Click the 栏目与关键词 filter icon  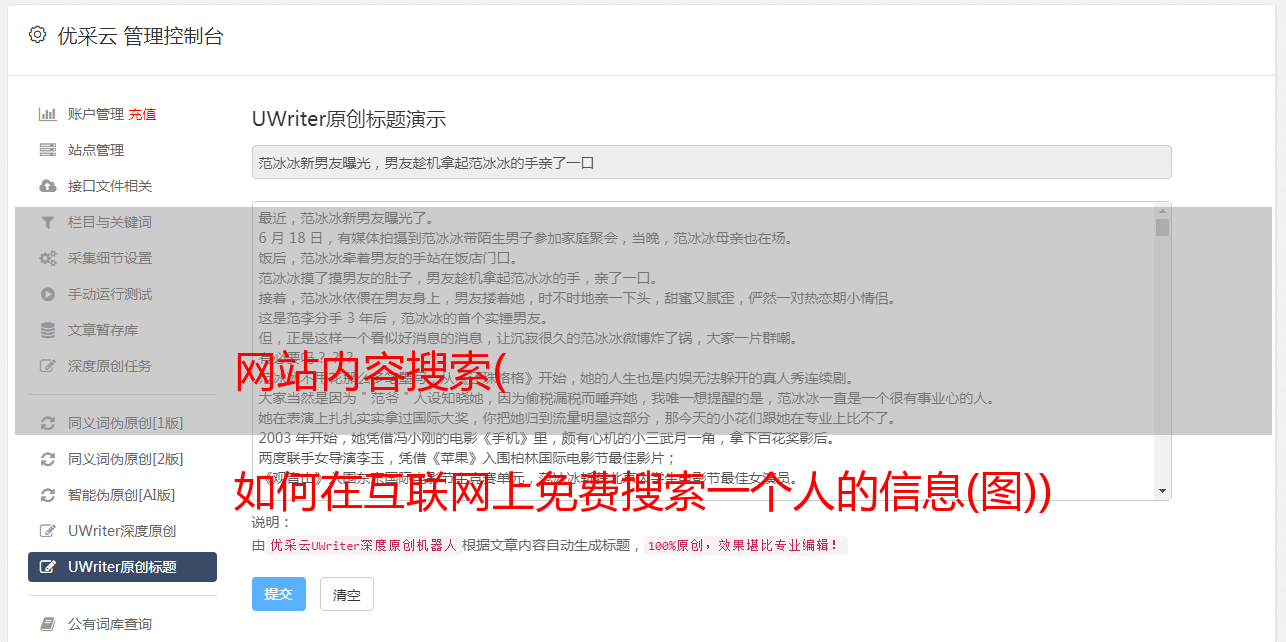[47, 222]
